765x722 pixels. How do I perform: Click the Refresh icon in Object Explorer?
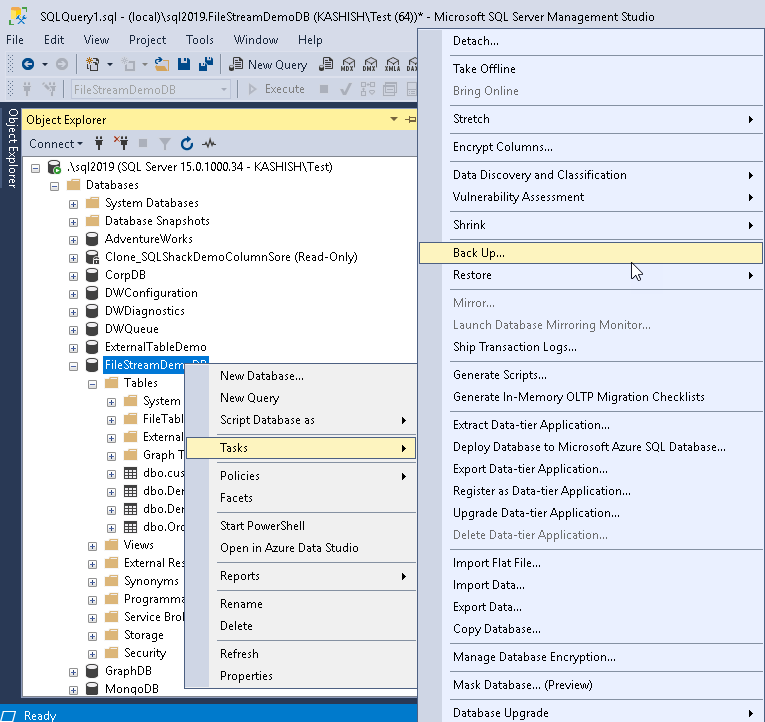(186, 143)
